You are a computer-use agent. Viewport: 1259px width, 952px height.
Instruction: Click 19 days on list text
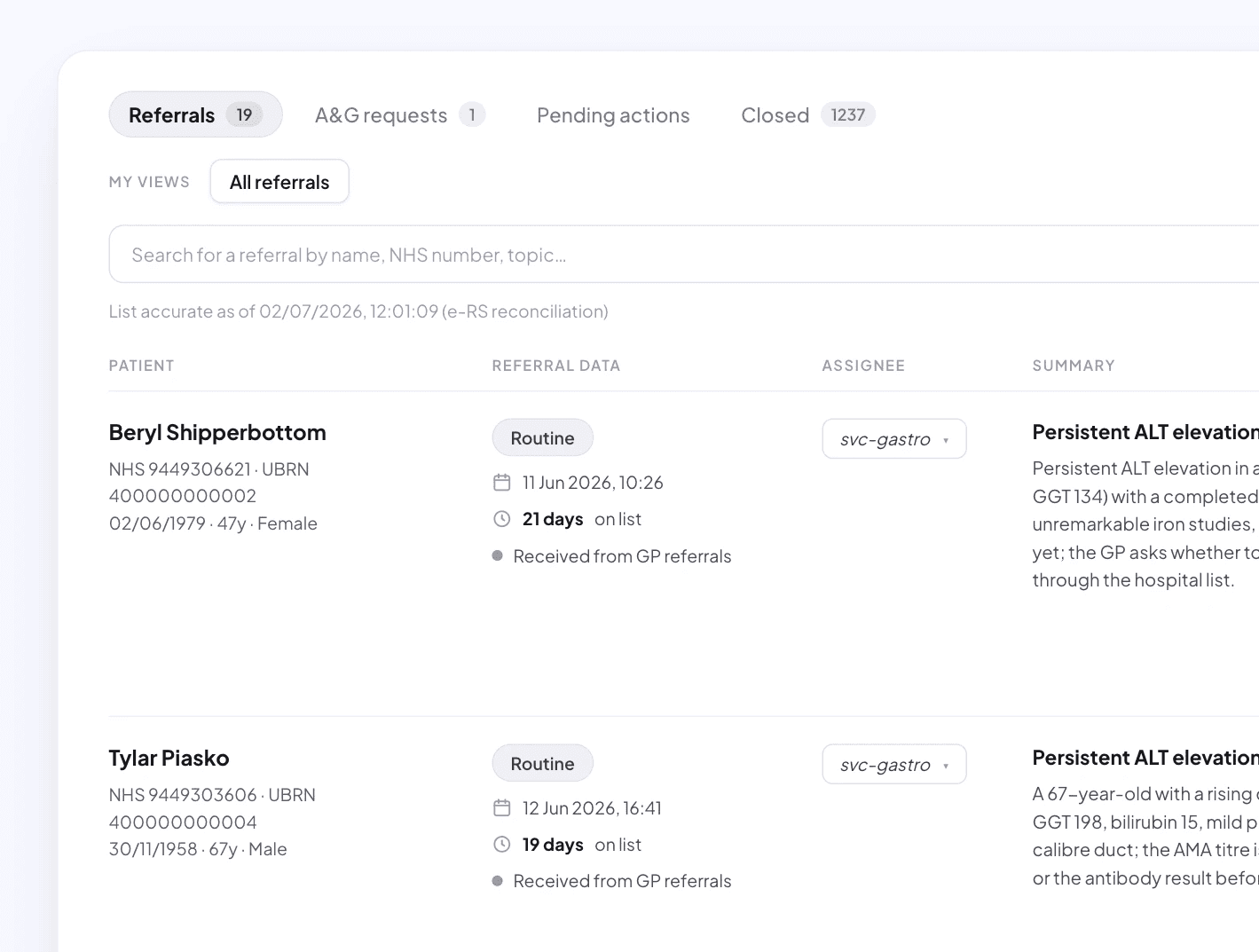tap(582, 845)
